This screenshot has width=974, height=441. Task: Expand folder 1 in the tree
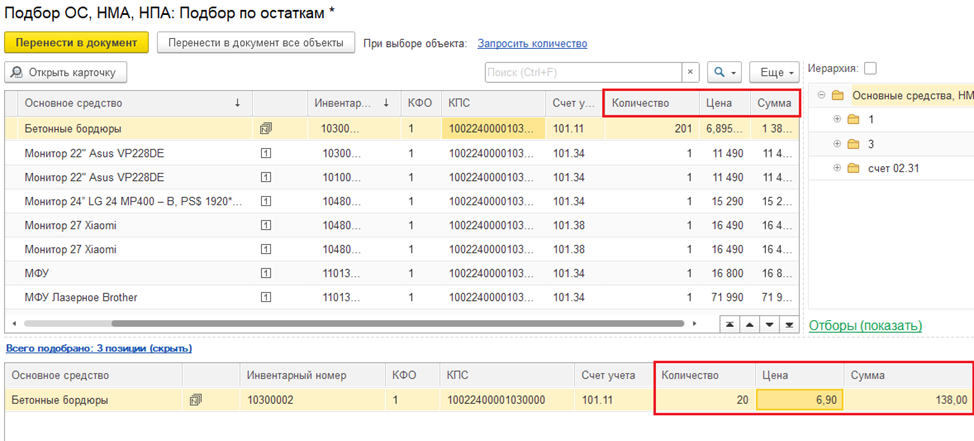pos(837,119)
